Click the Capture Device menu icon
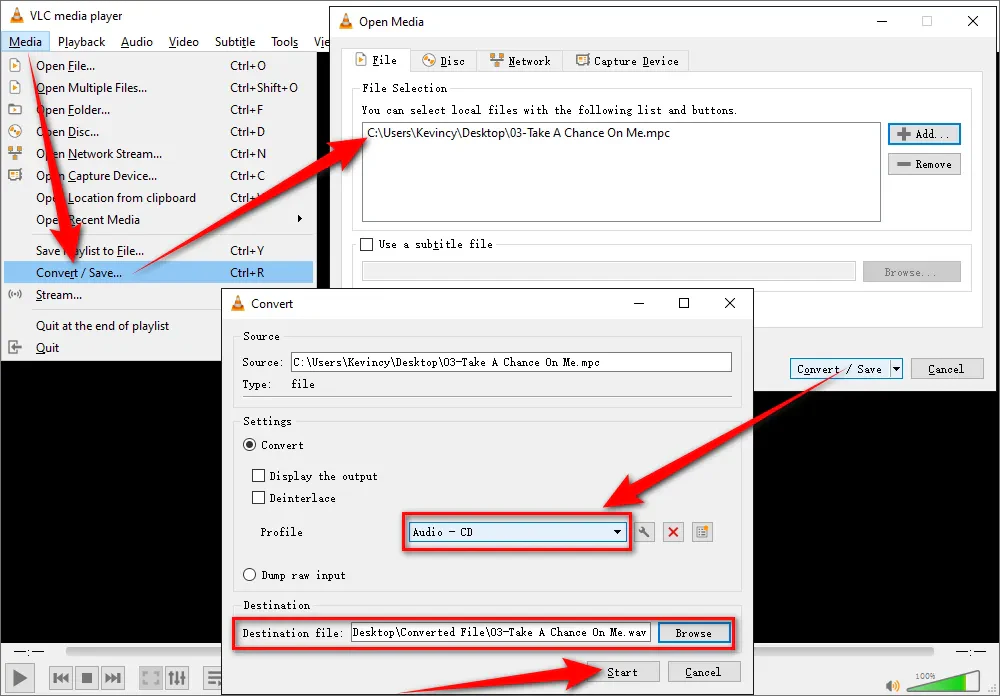 [15, 175]
